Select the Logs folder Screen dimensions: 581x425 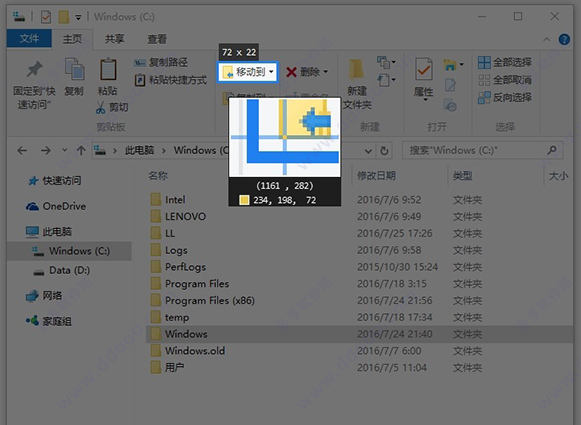coord(169,250)
